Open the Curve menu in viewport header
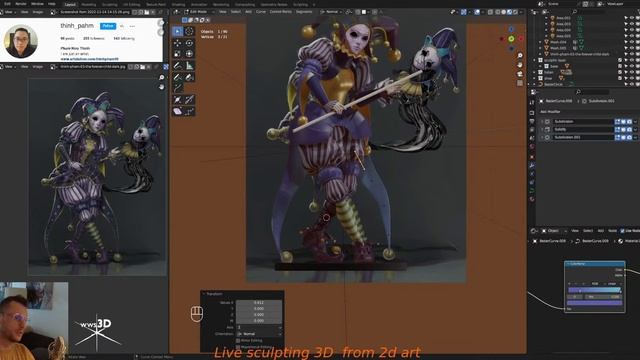This screenshot has height=360, width=640. point(261,12)
